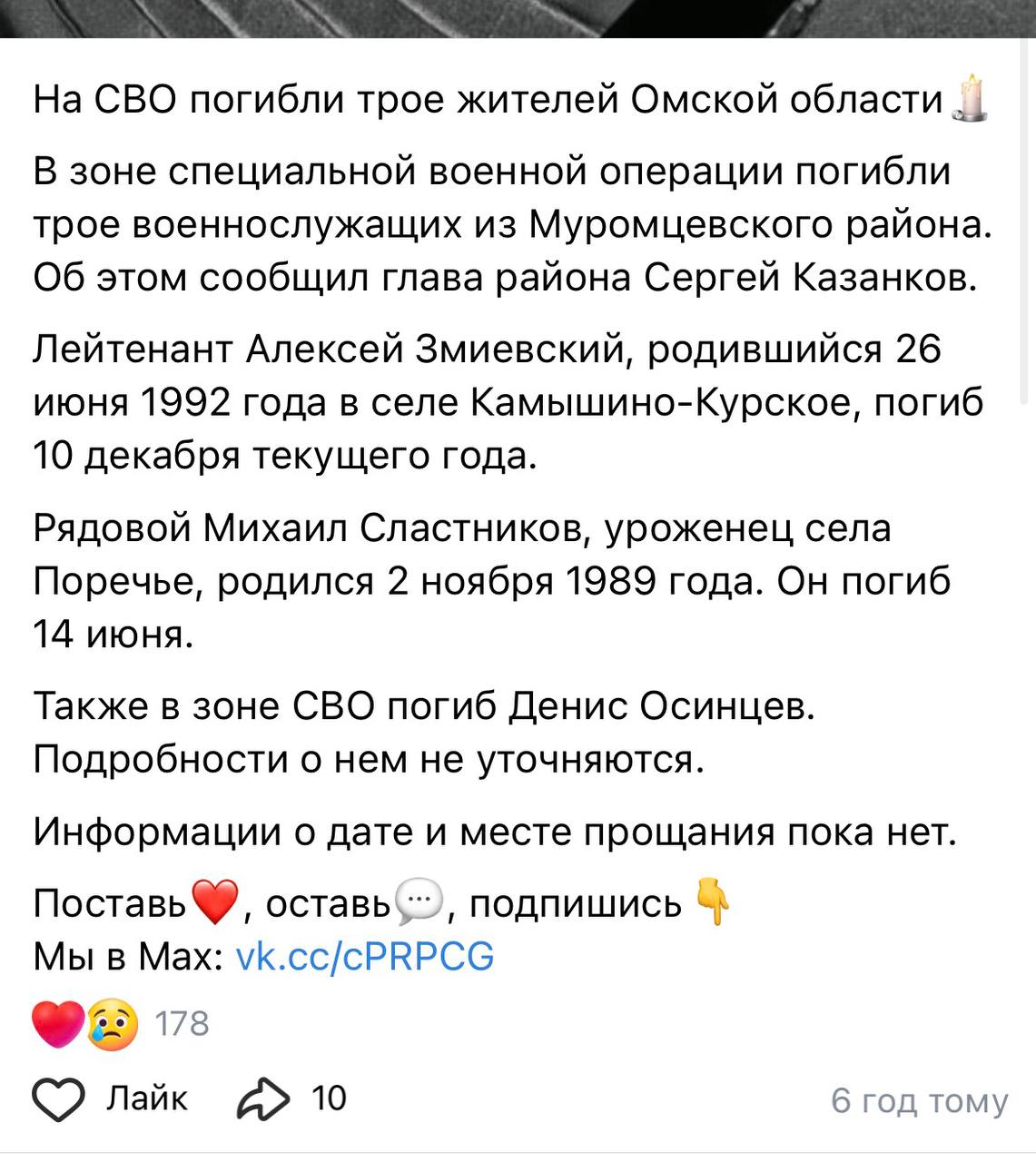The height and width of the screenshot is (1162, 1036).
Task: Open the 178 reactions count
Action: [x=182, y=1024]
